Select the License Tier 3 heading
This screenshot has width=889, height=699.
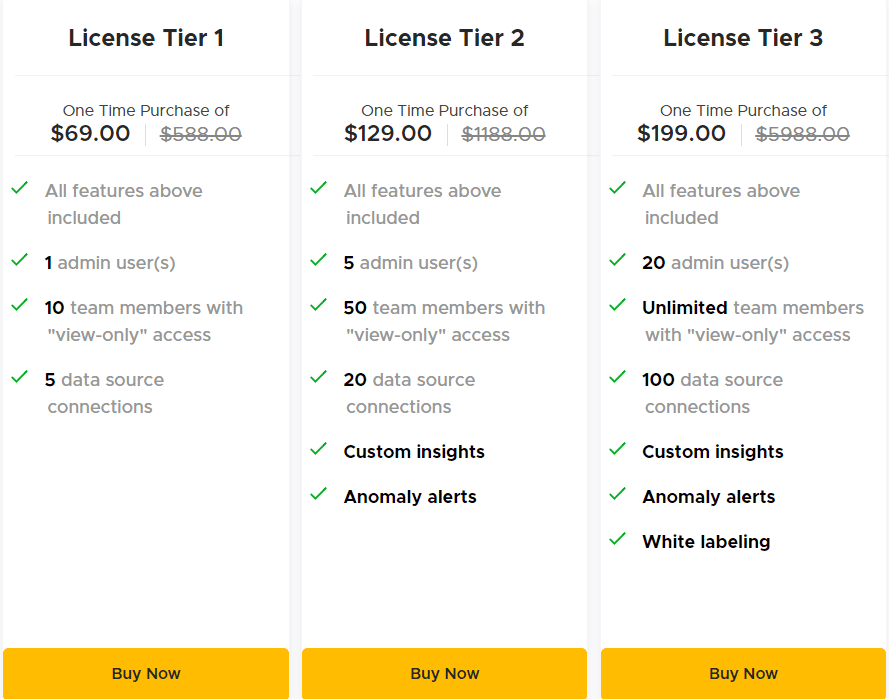[x=743, y=37]
